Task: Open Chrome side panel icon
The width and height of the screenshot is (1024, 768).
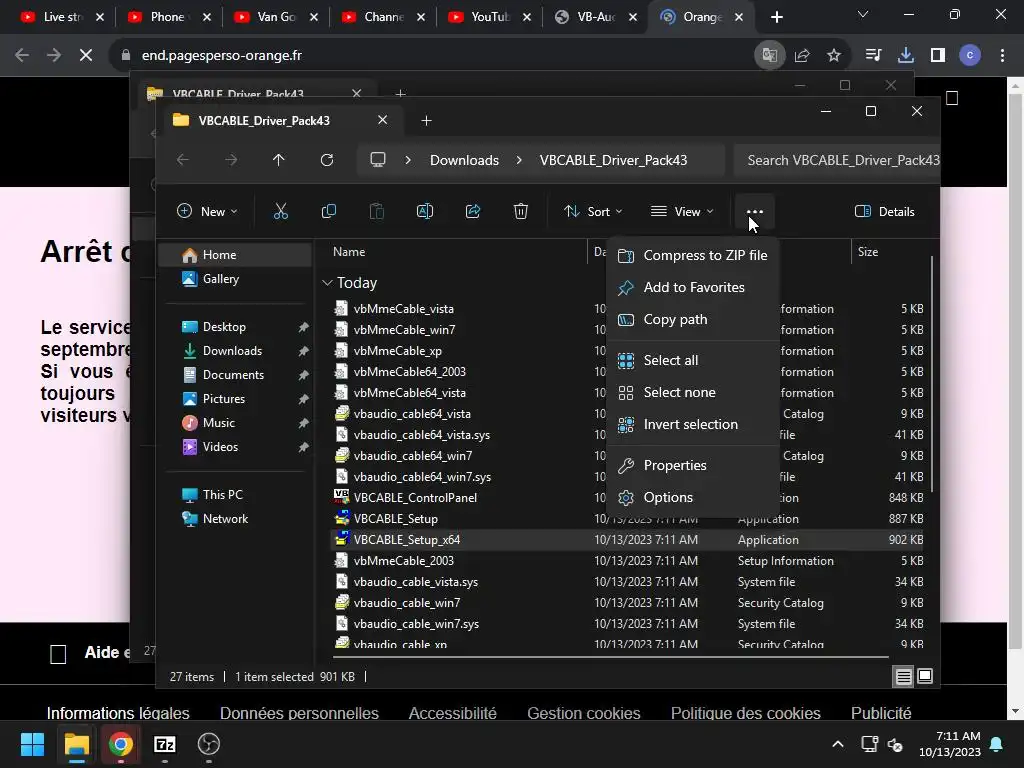Action: point(938,56)
